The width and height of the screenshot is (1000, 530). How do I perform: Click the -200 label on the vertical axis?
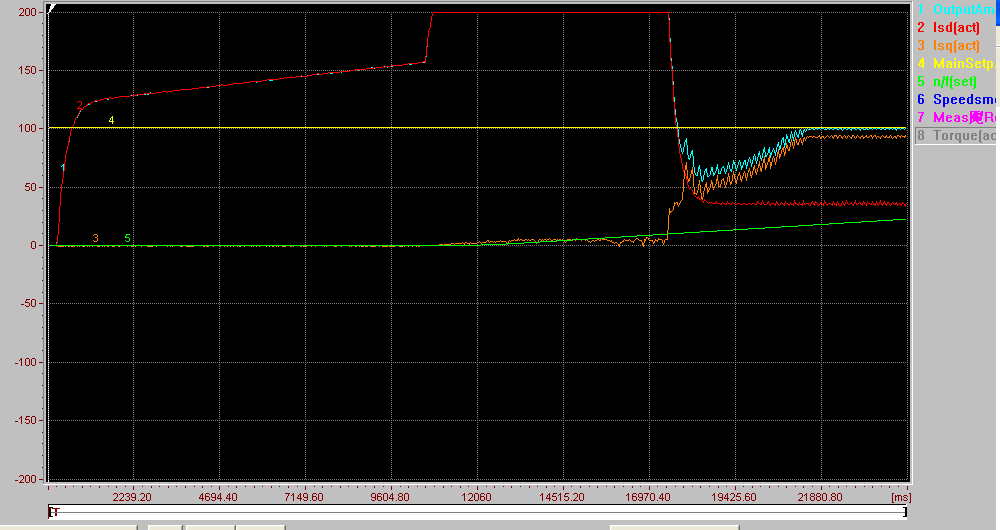point(26,479)
